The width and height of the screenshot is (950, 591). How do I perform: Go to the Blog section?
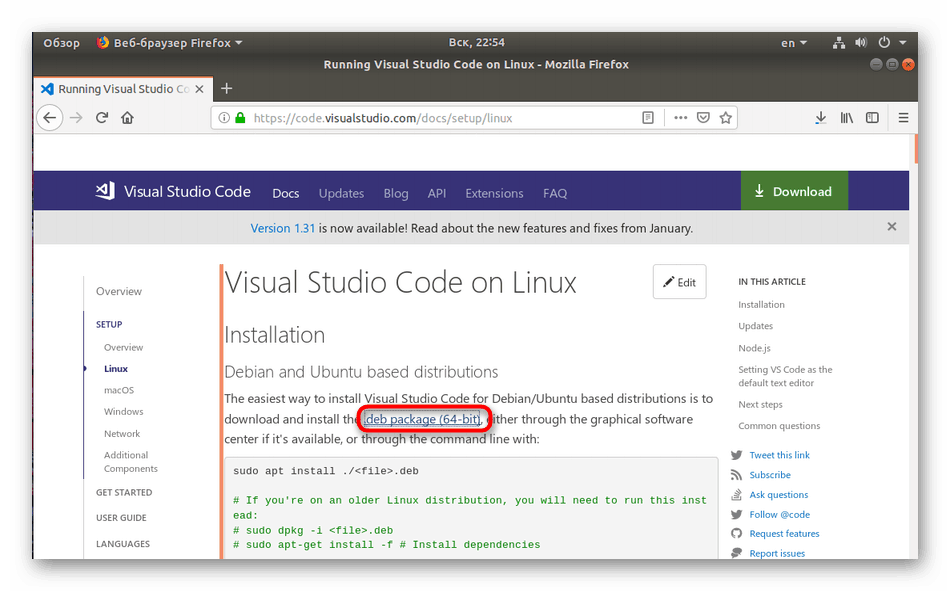(396, 193)
